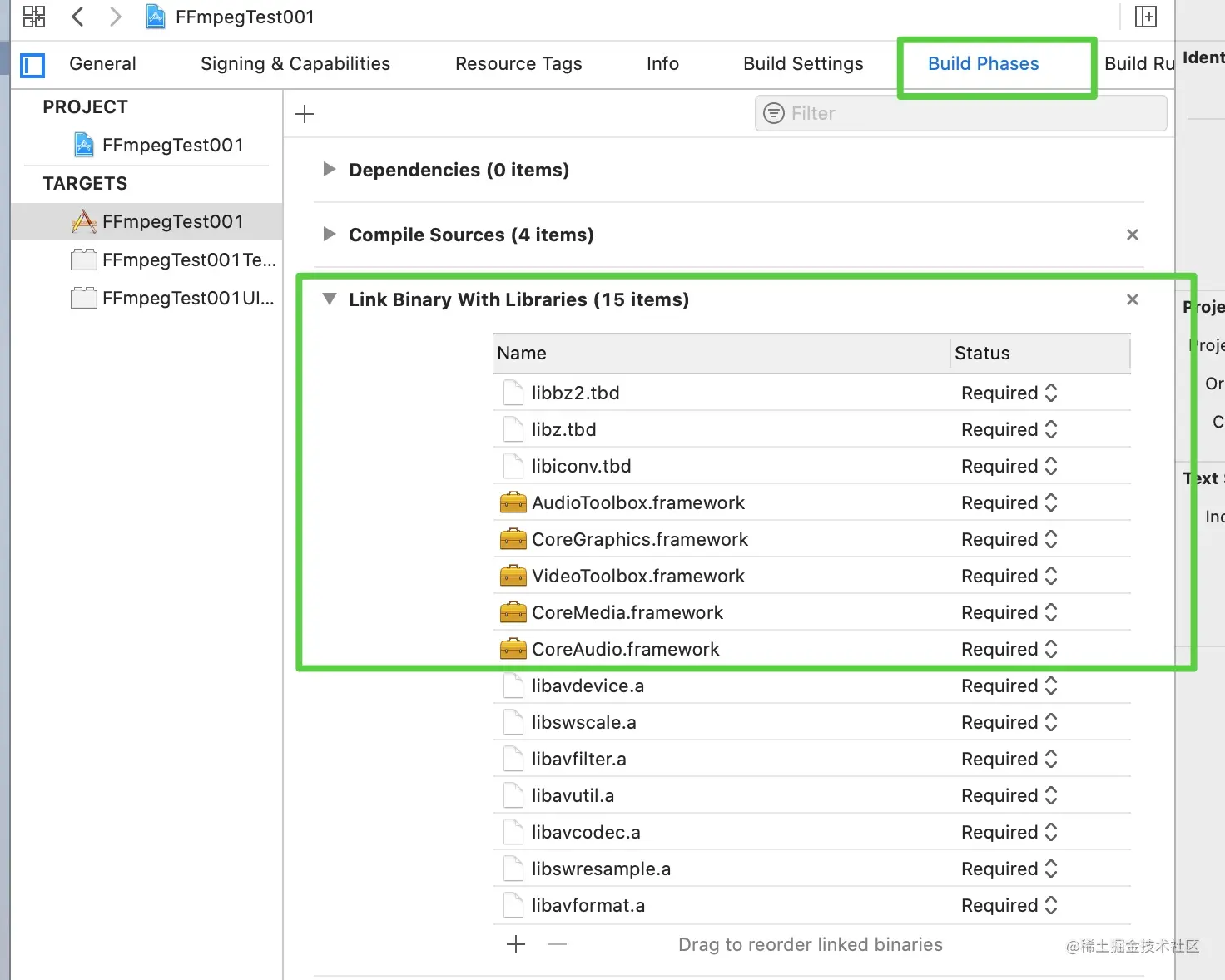Open the related items grid menu

(x=34, y=17)
